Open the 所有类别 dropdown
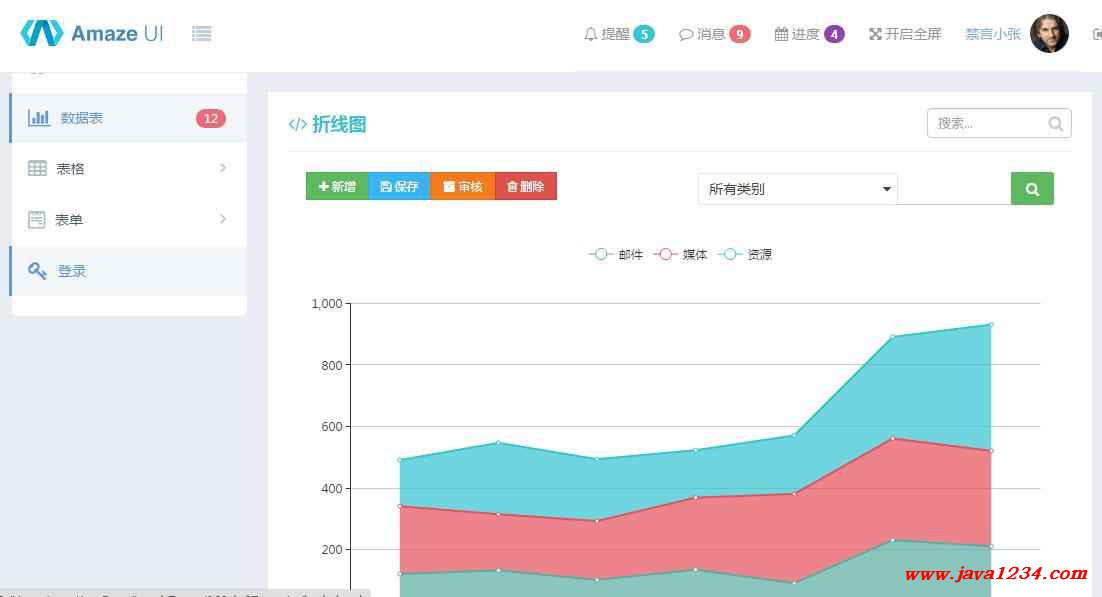This screenshot has height=597, width=1102. point(798,189)
